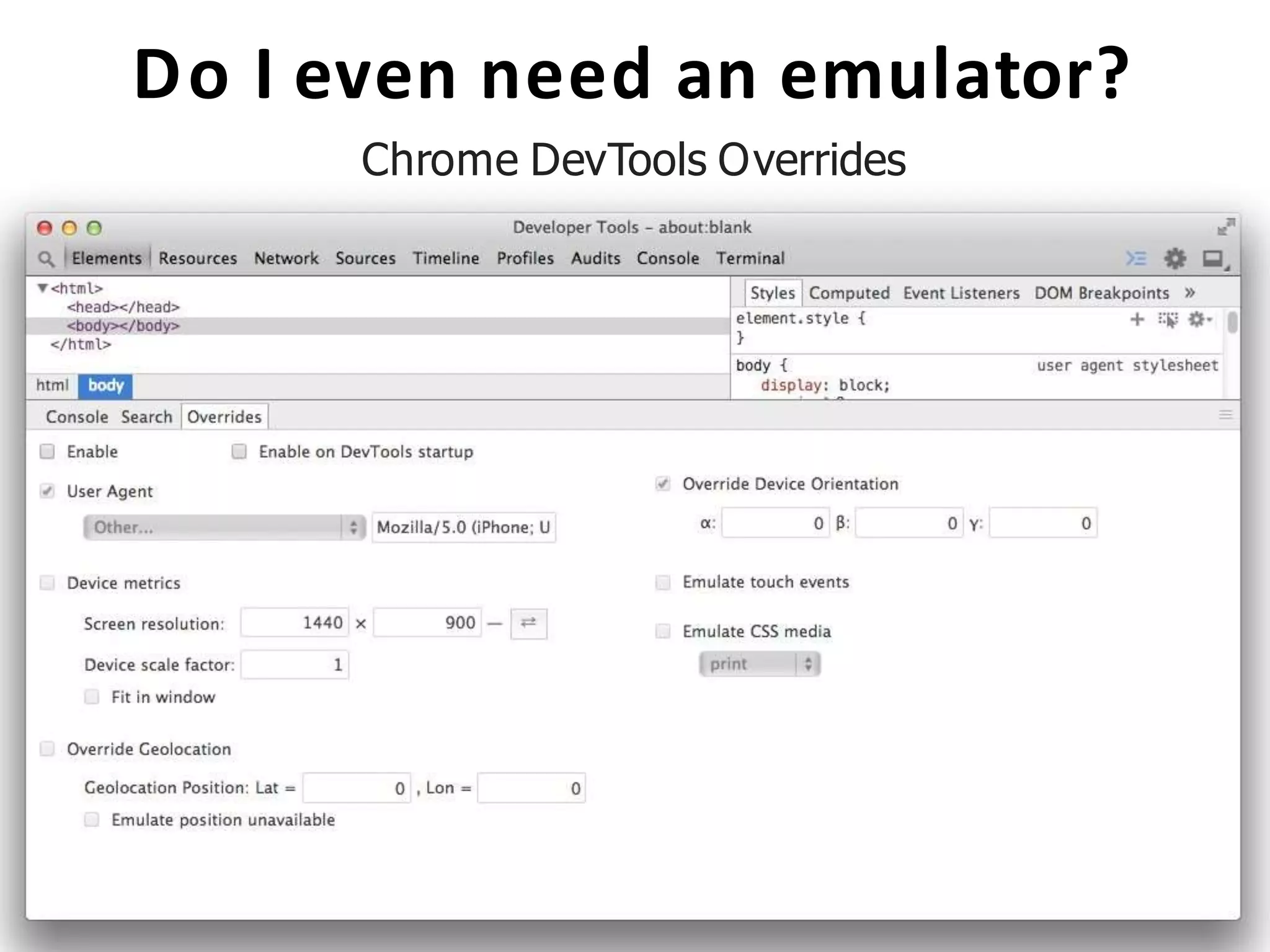Click the Lat geolocation field
Screen dimensions: 1270x952
pos(357,788)
